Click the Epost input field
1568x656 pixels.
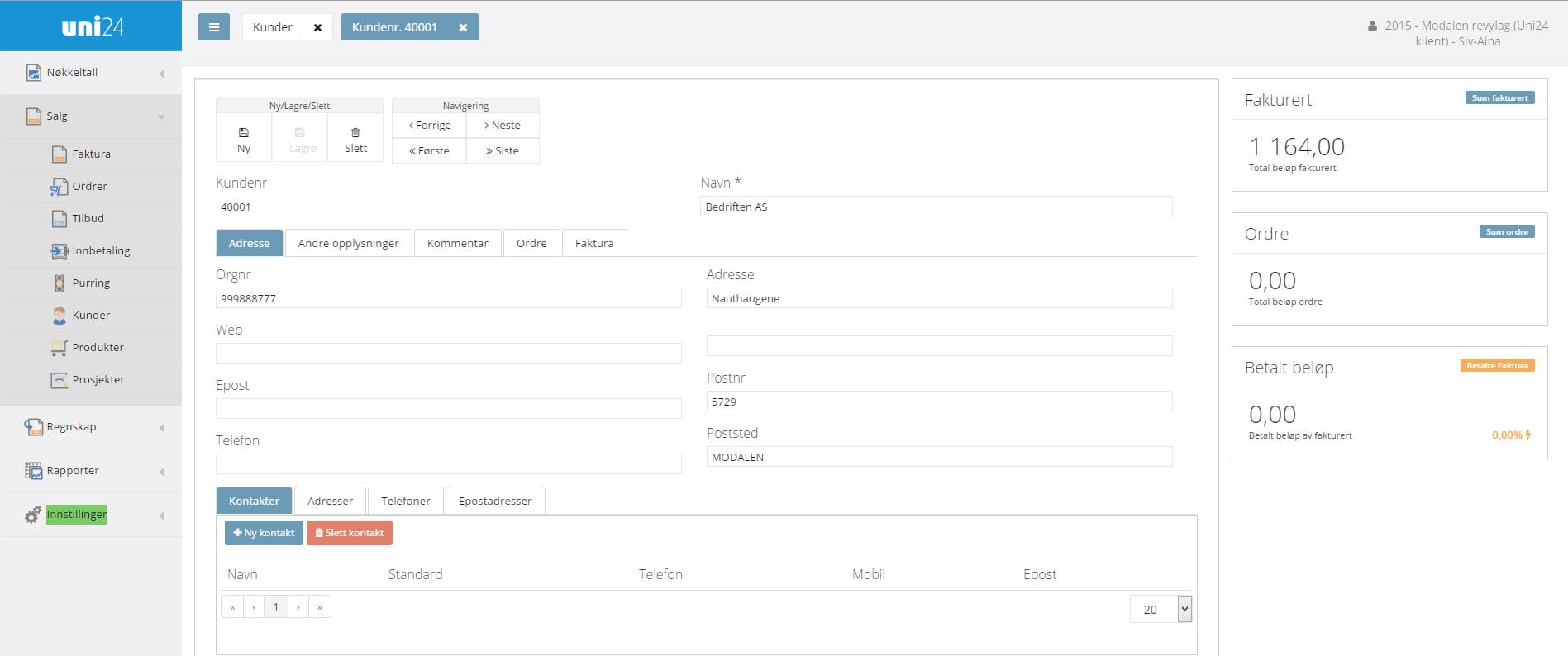coord(448,408)
